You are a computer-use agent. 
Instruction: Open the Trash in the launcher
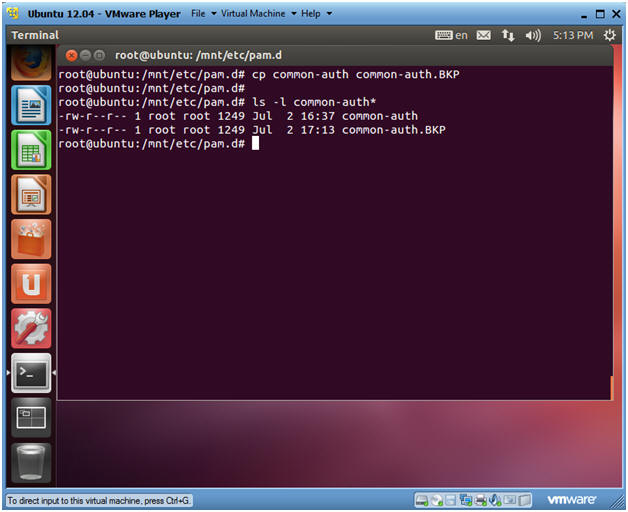click(x=31, y=463)
